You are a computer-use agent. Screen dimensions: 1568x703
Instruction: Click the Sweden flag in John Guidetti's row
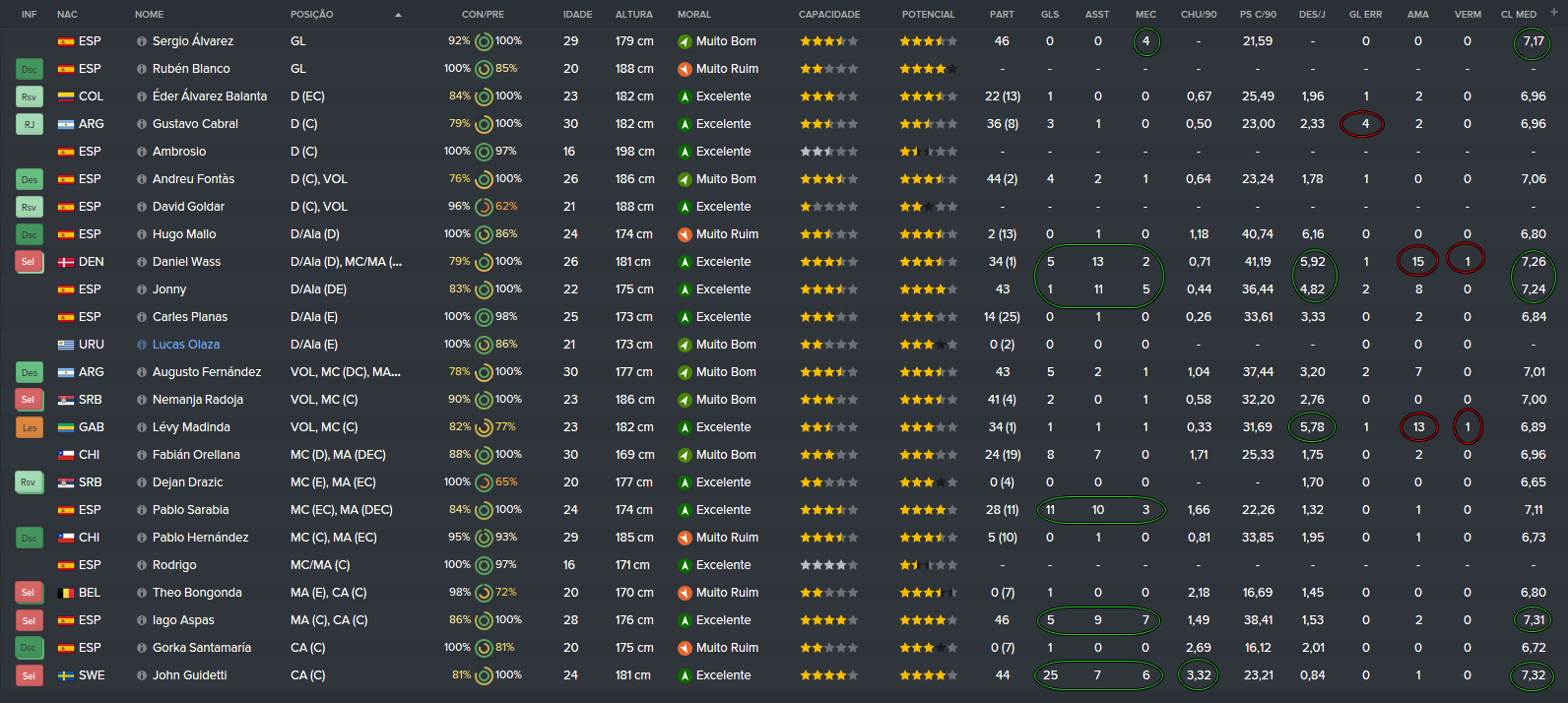pos(66,675)
